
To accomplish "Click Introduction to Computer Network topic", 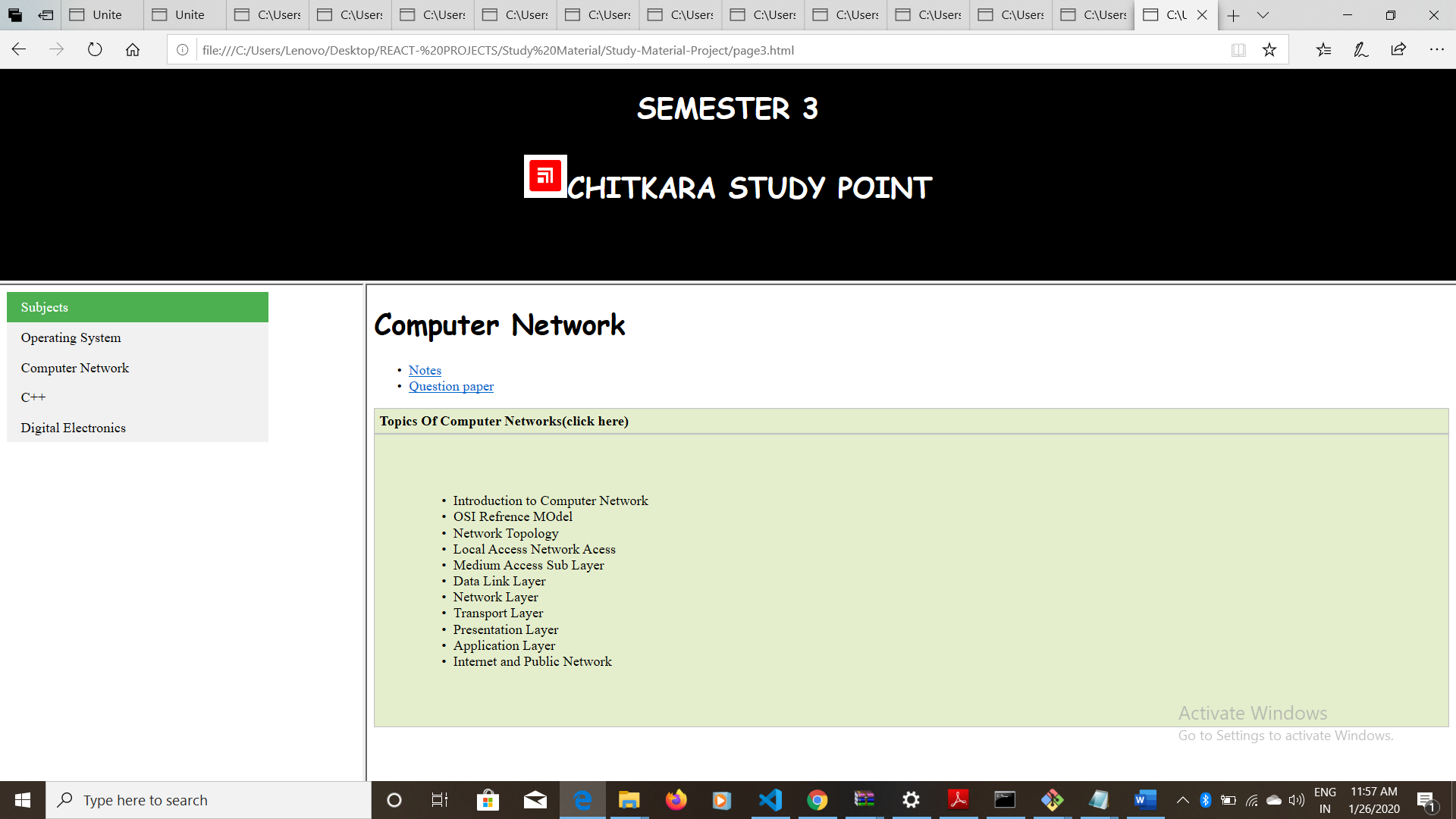I will click(551, 500).
